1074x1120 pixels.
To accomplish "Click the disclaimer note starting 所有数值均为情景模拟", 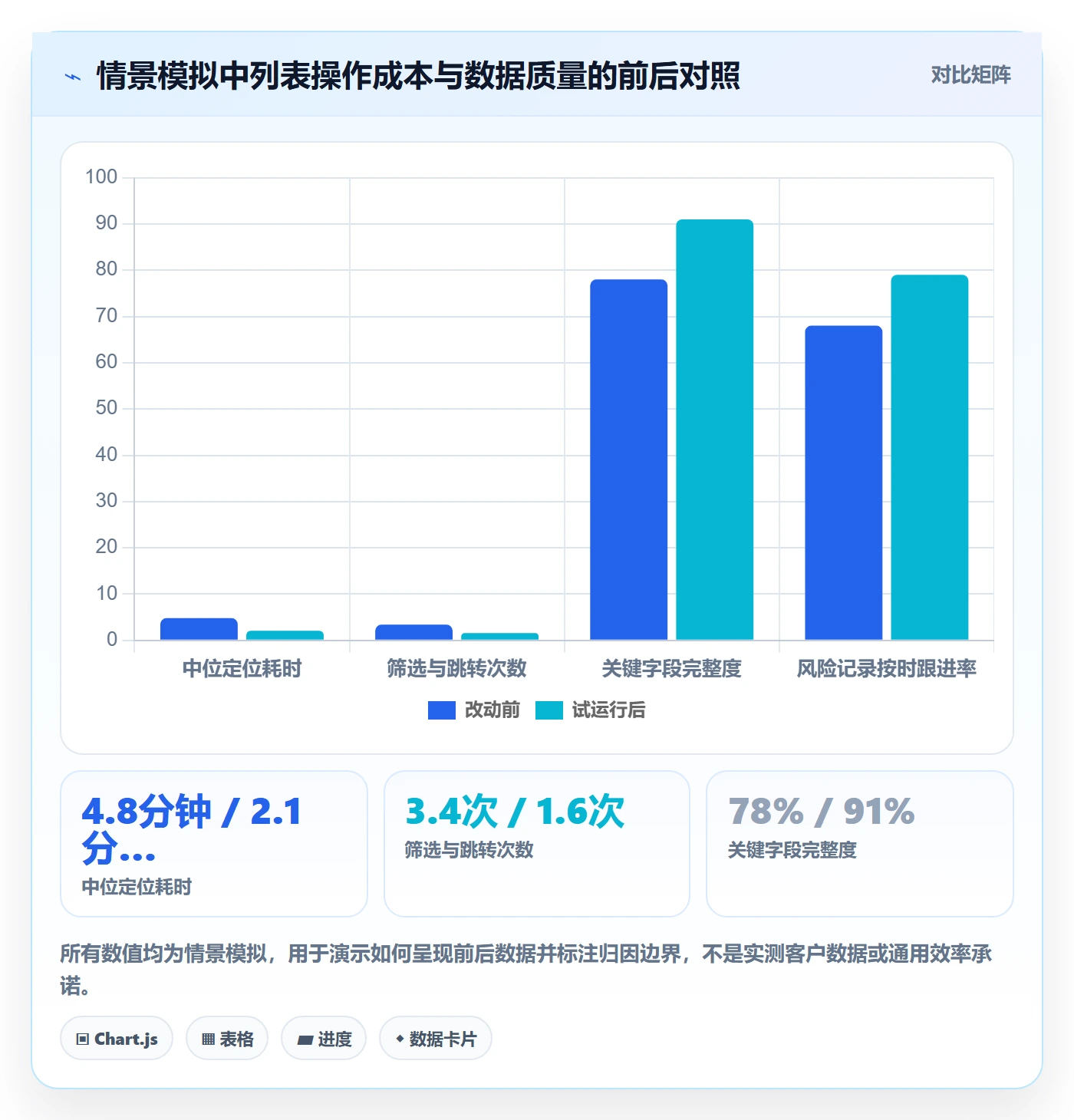I will 526,970.
